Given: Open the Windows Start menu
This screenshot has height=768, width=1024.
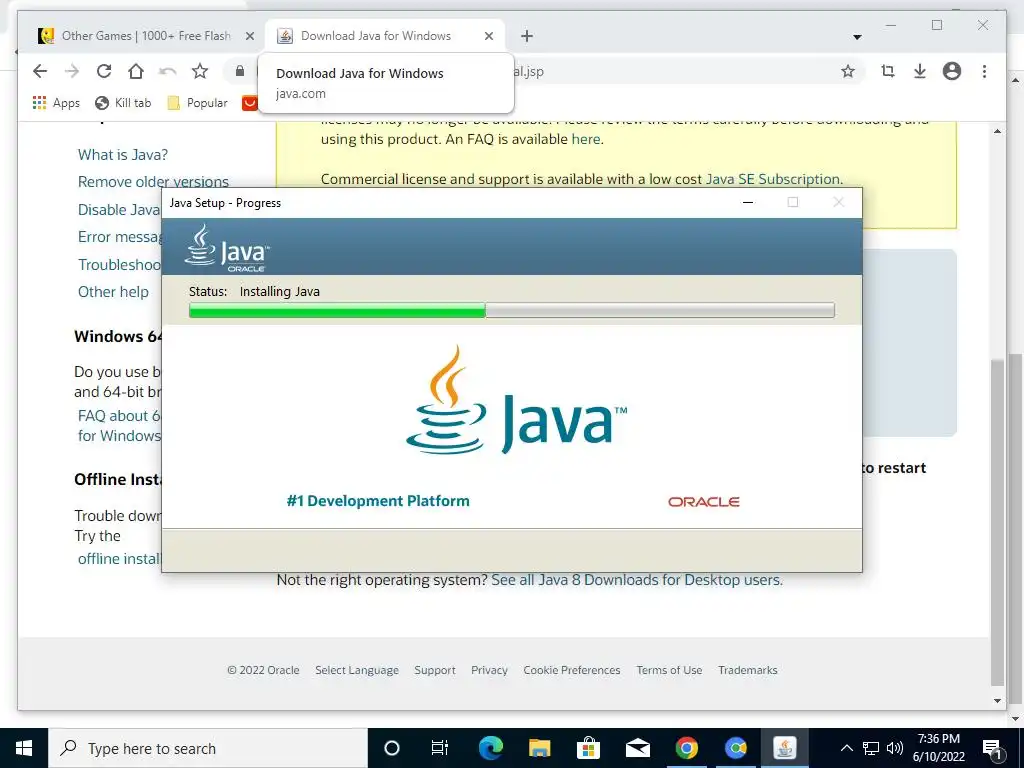Looking at the screenshot, I should point(24,748).
